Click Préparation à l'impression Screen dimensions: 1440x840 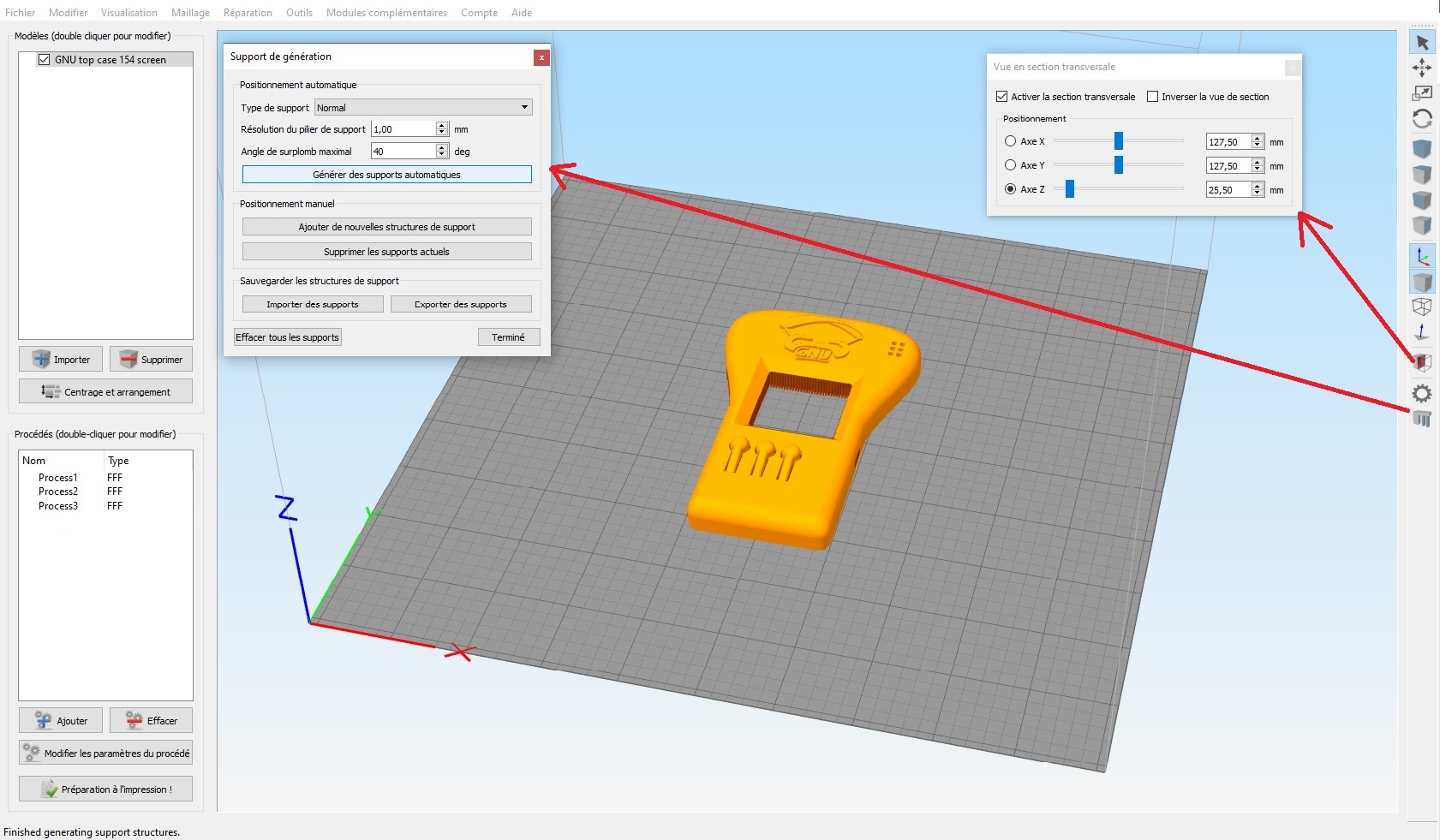105,789
